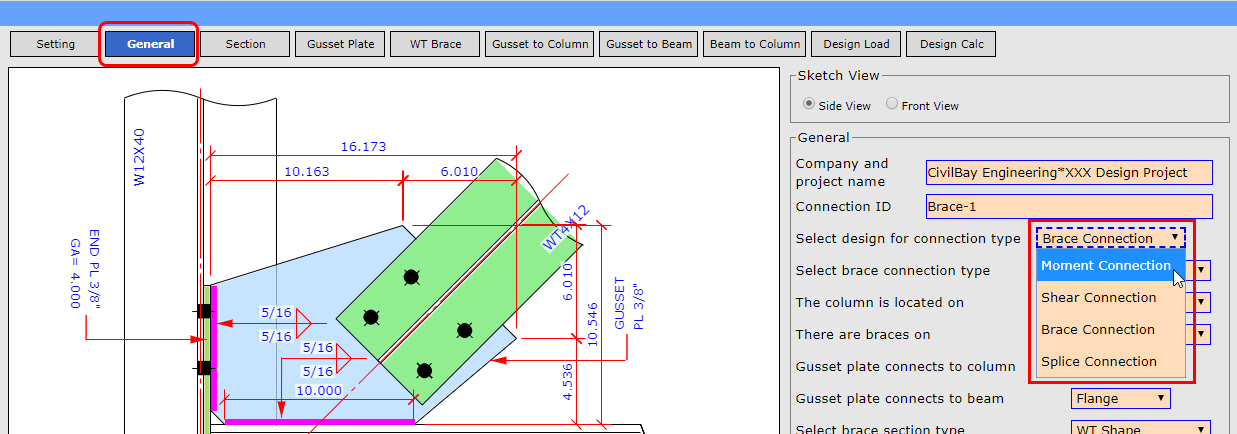Select the Side View radio button
The image size is (1237, 434).
coord(810,105)
